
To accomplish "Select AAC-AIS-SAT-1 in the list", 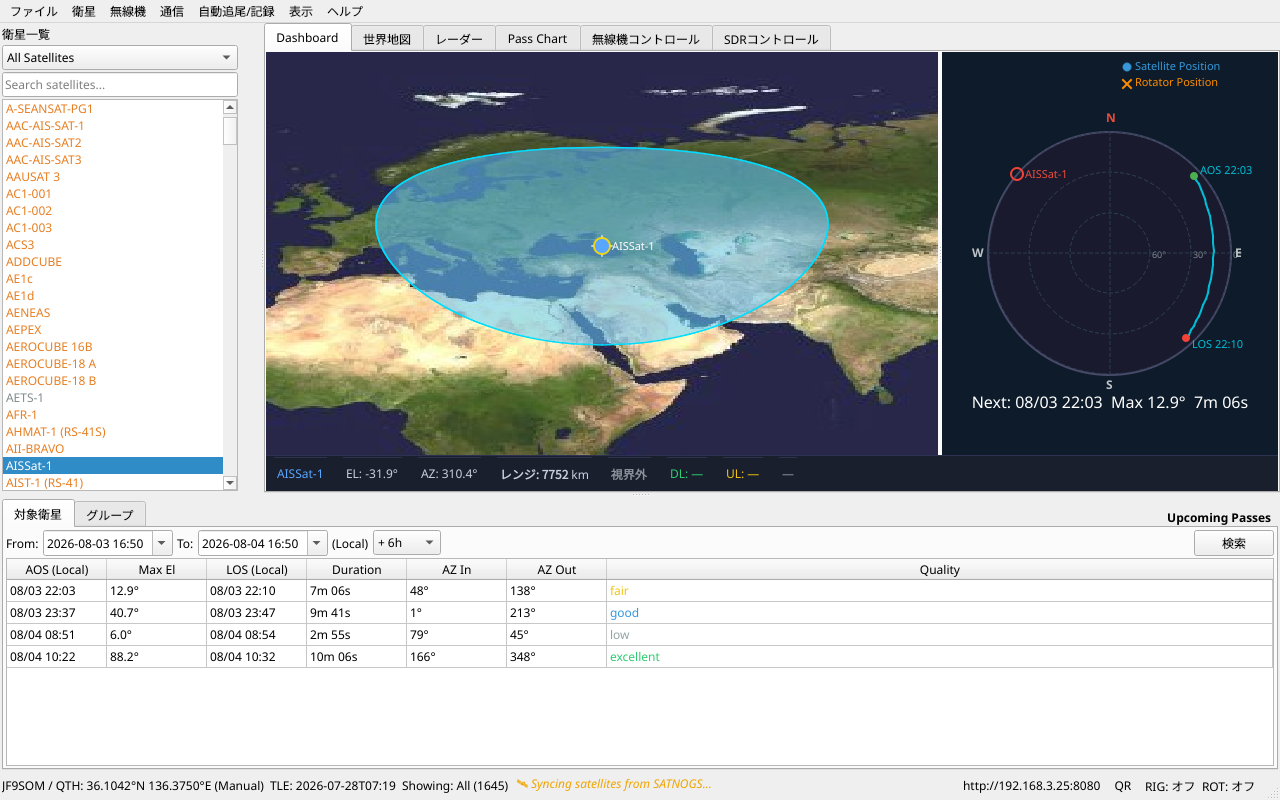I will (x=112, y=125).
